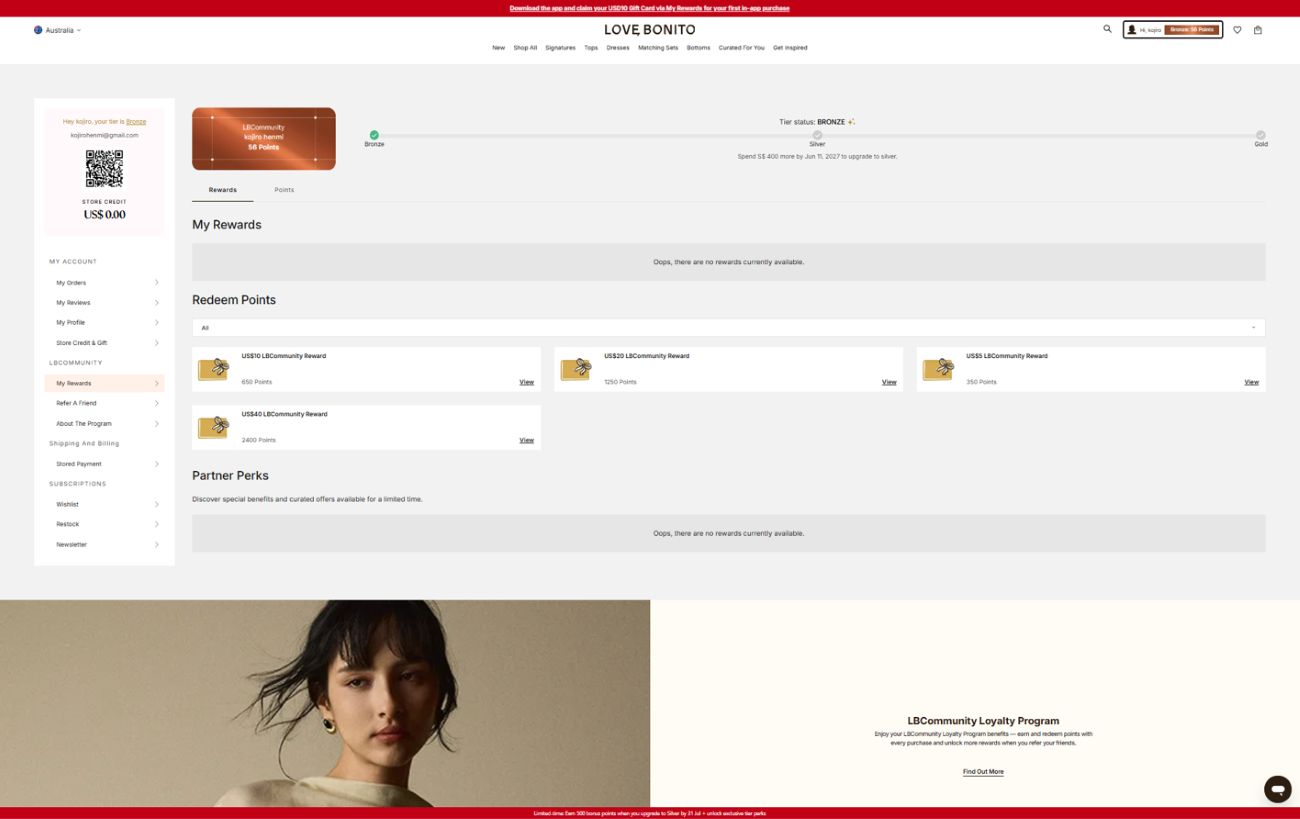
Task: Click the US$20 LBCommunity Reward gift card icon
Action: tap(576, 369)
